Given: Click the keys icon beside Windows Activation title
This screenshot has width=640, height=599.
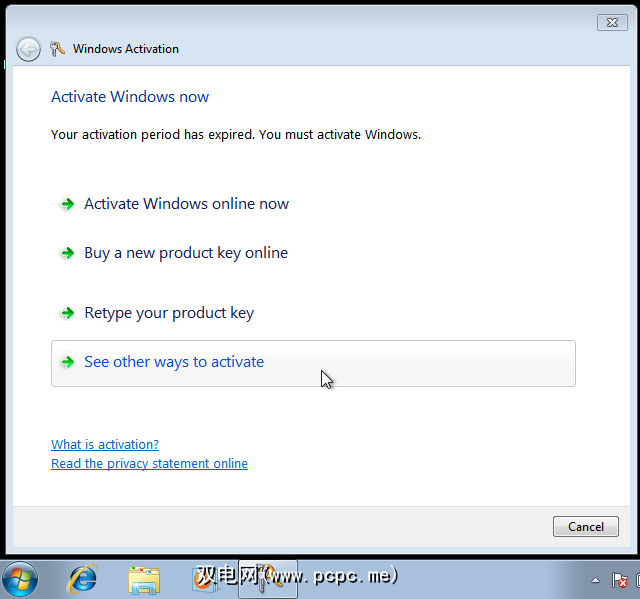Looking at the screenshot, I should coord(57,49).
